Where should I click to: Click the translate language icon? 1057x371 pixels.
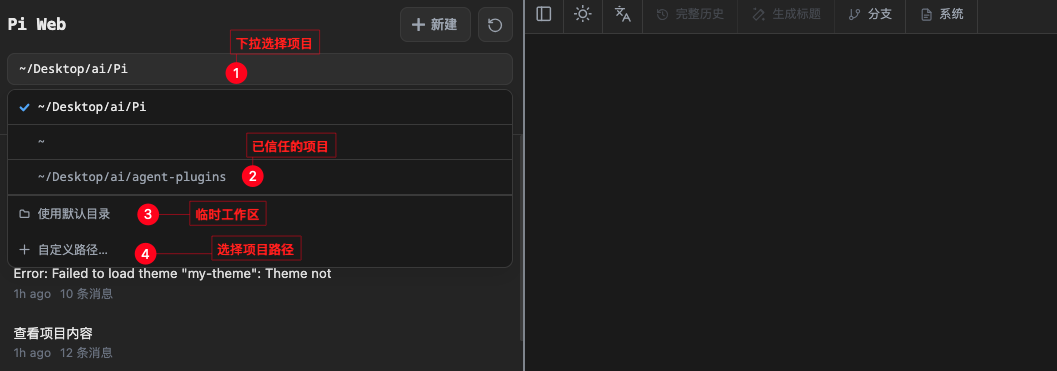click(622, 13)
